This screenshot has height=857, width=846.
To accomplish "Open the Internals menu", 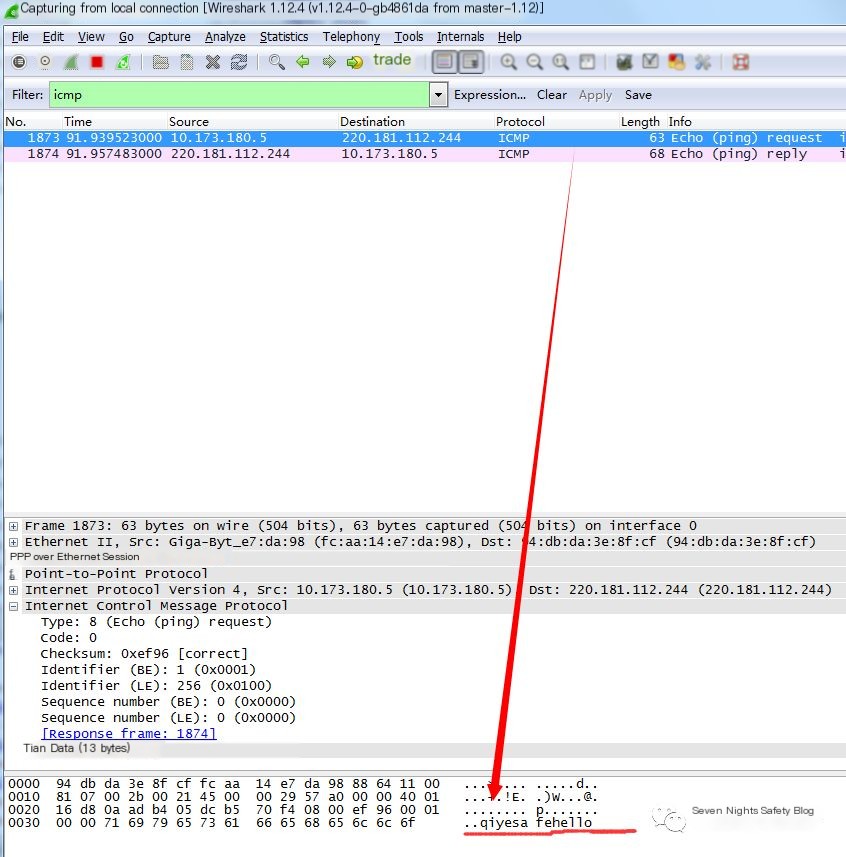I will [x=460, y=37].
